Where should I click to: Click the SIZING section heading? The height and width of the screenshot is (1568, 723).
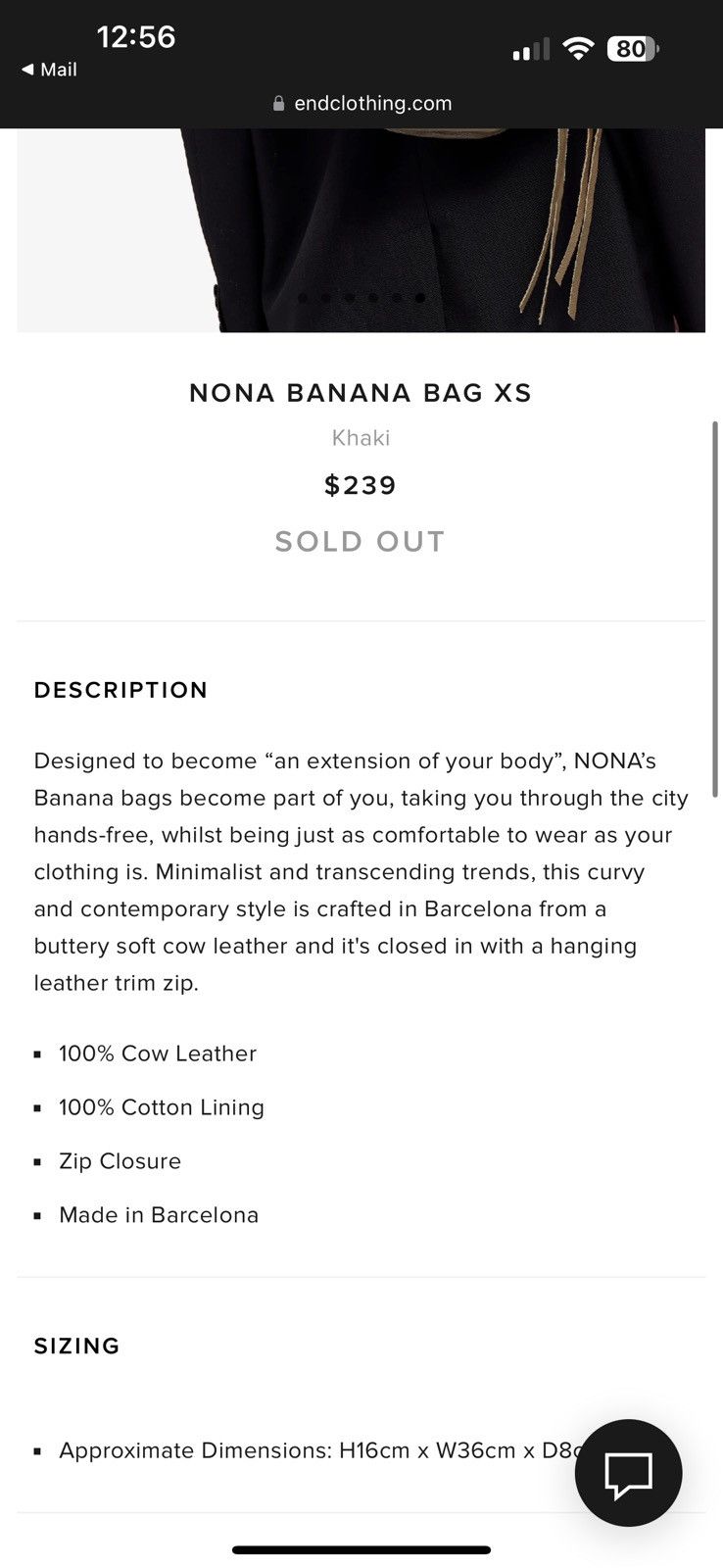[x=77, y=1347]
